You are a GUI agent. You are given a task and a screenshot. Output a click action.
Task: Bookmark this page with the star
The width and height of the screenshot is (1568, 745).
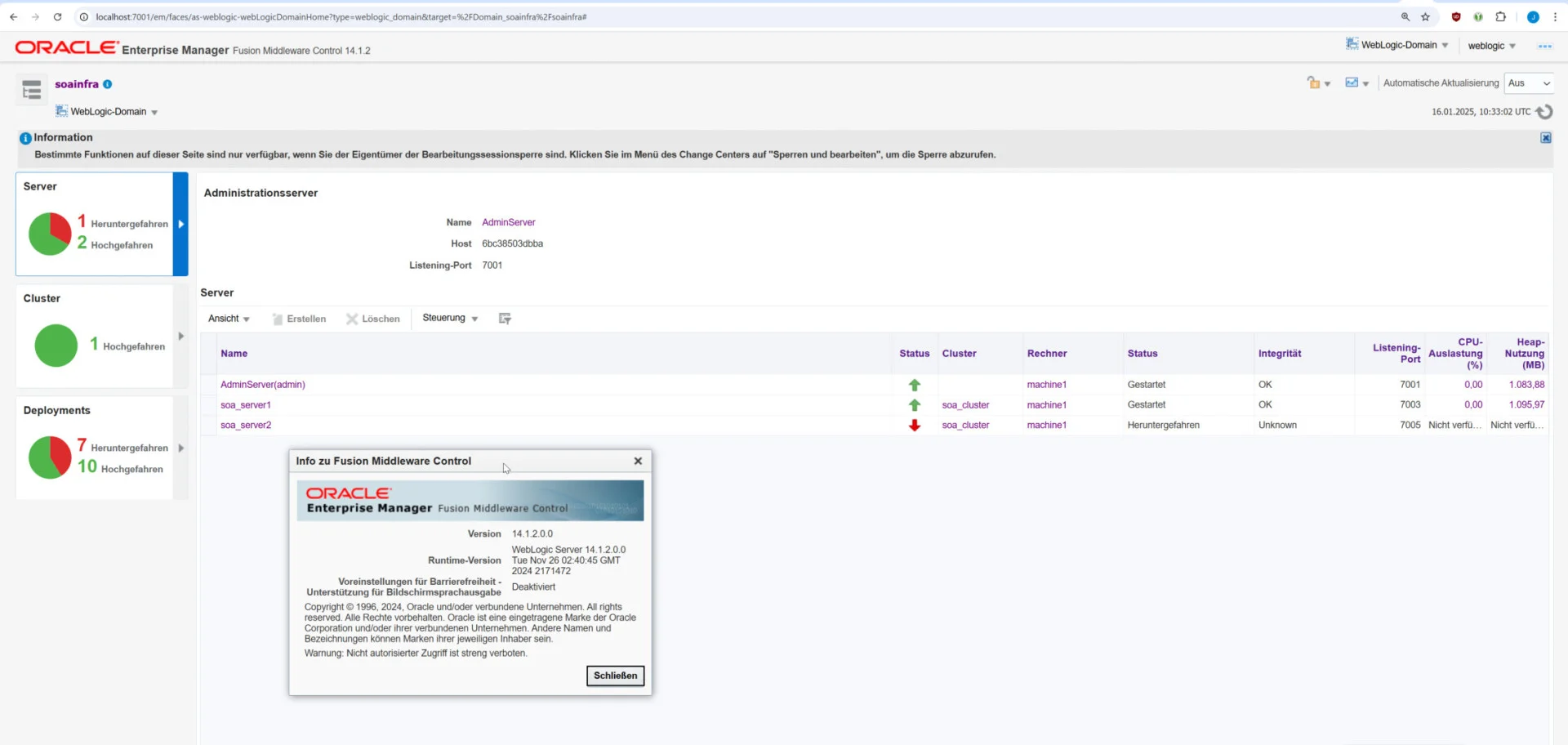1426,16
